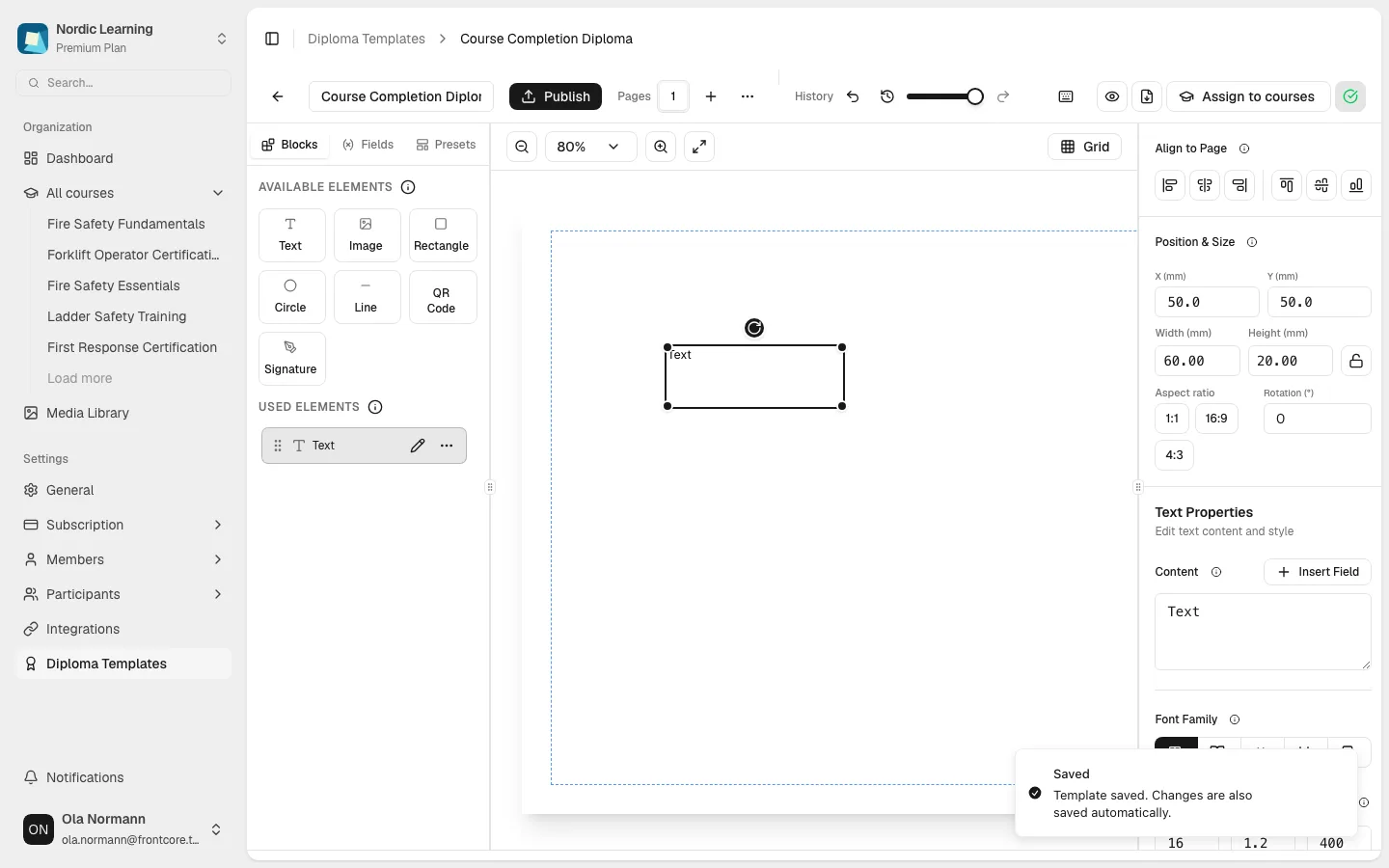This screenshot has height=868, width=1389.
Task: Open the 80% zoom dropdown
Action: click(x=590, y=147)
